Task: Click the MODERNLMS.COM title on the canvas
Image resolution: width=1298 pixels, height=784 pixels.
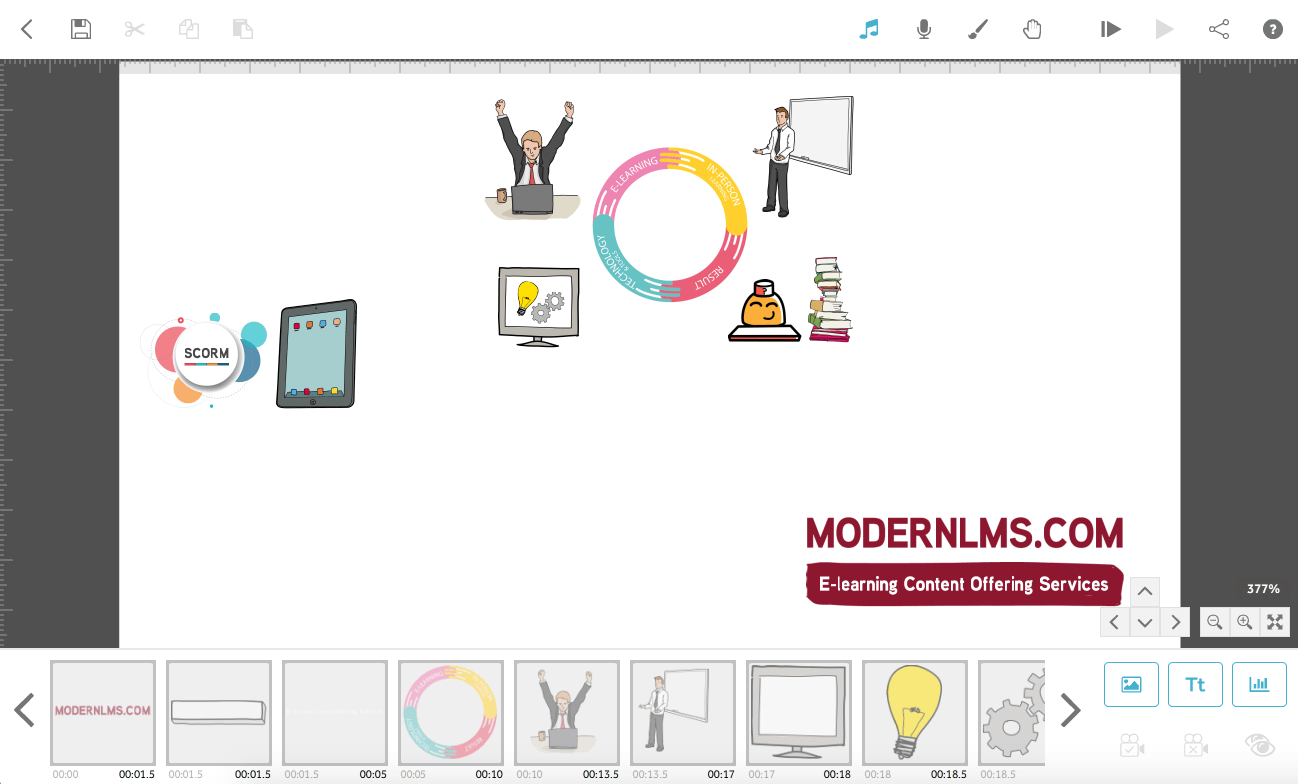Action: (965, 533)
